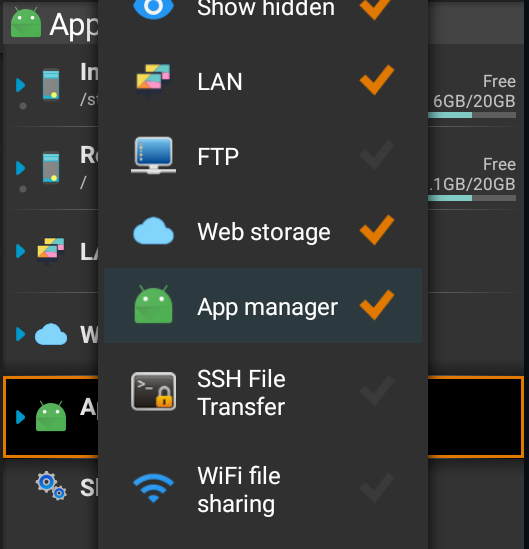The width and height of the screenshot is (529, 549).
Task: Expand the internal storage tree arrow
Action: pyautogui.click(x=21, y=85)
